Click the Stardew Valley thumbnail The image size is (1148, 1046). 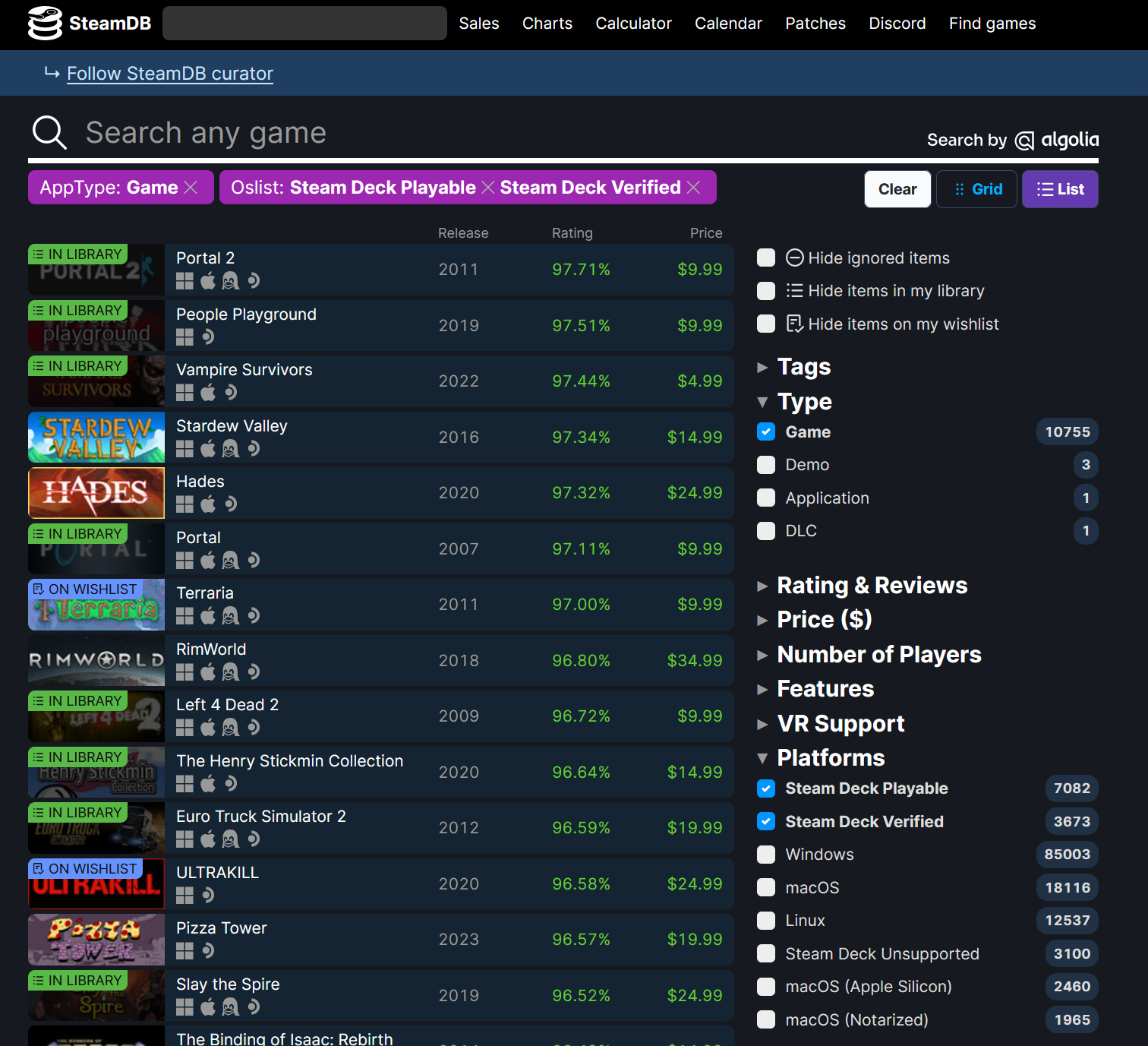96,437
